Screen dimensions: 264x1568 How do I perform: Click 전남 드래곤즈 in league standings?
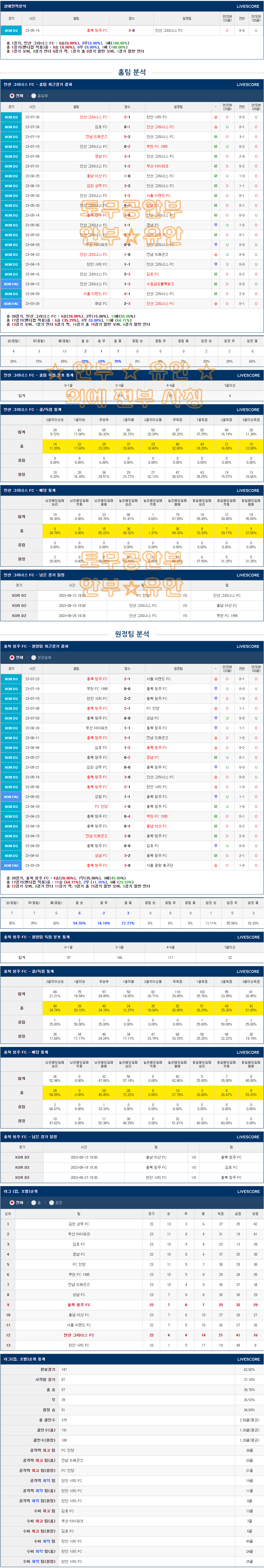click(79, 1284)
